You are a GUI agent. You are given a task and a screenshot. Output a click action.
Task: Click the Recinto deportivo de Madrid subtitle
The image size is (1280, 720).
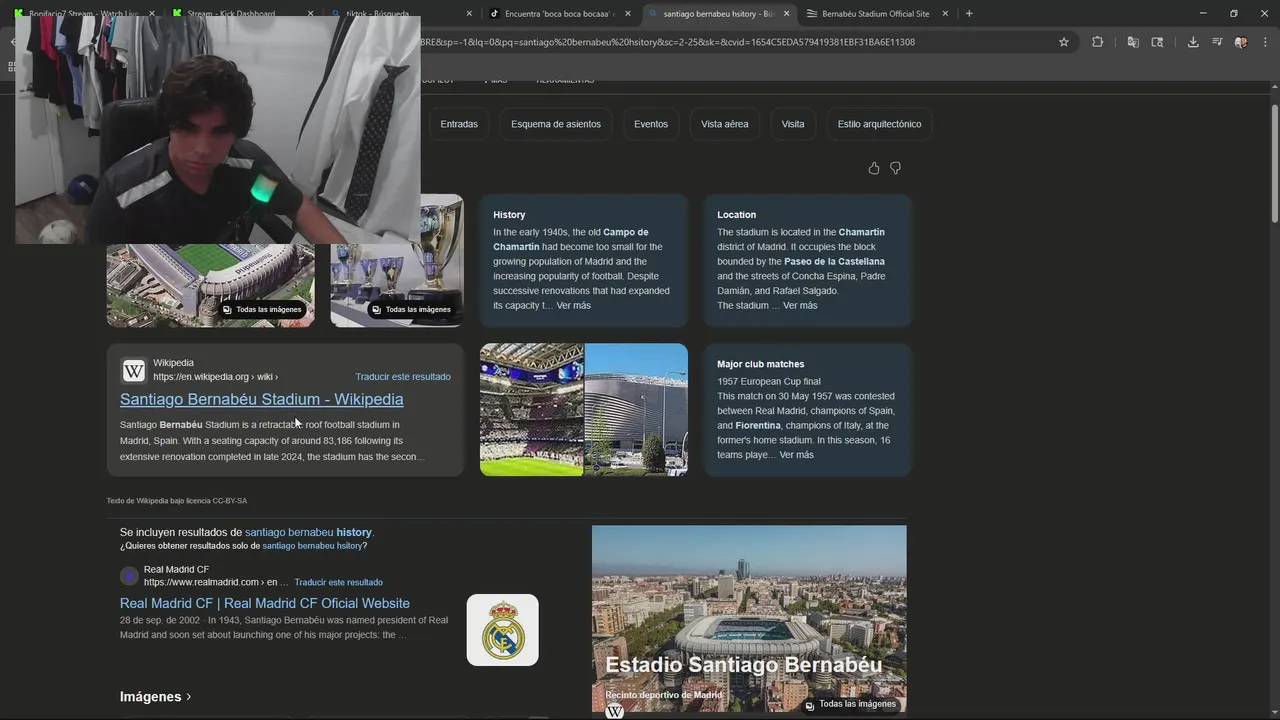click(663, 695)
